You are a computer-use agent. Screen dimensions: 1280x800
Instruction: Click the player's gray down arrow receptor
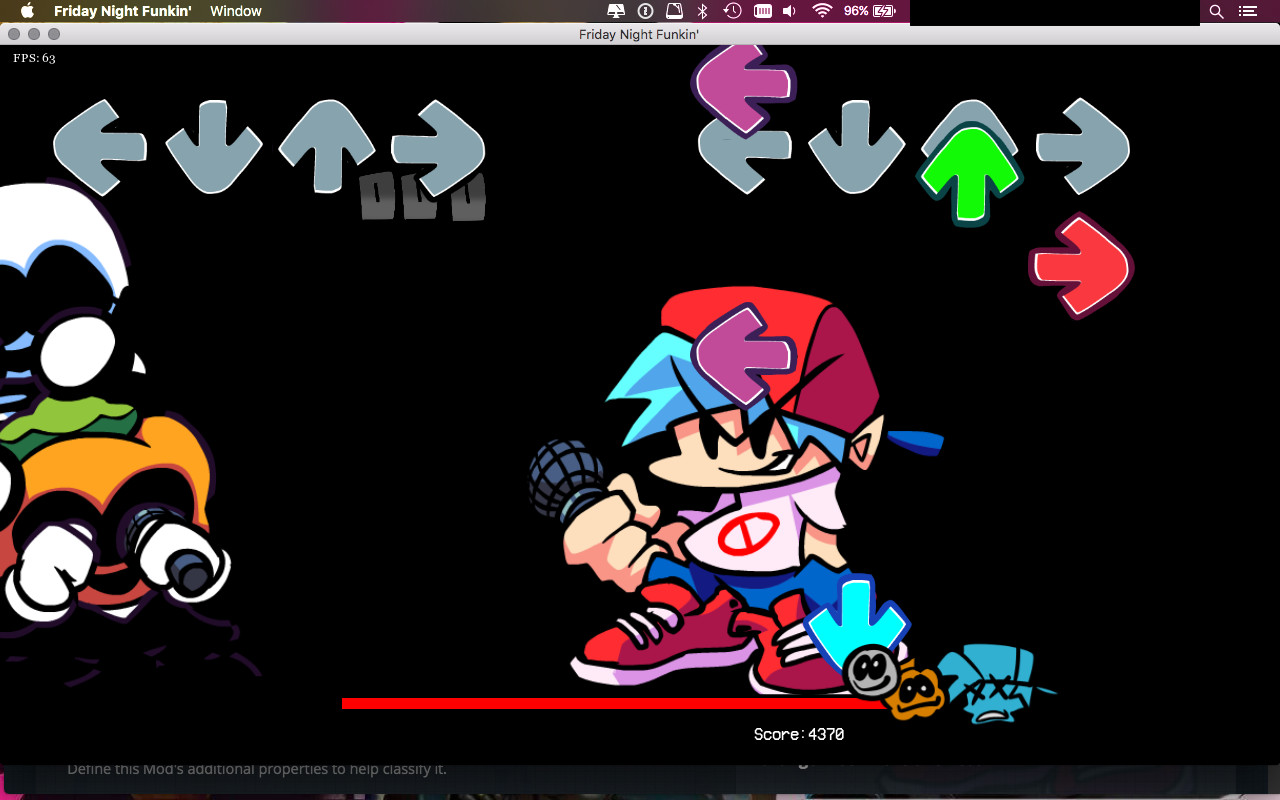855,146
